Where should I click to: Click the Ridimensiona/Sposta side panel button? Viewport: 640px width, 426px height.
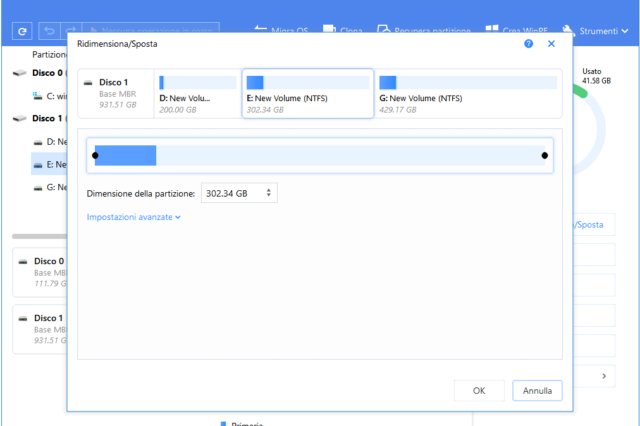[594, 224]
